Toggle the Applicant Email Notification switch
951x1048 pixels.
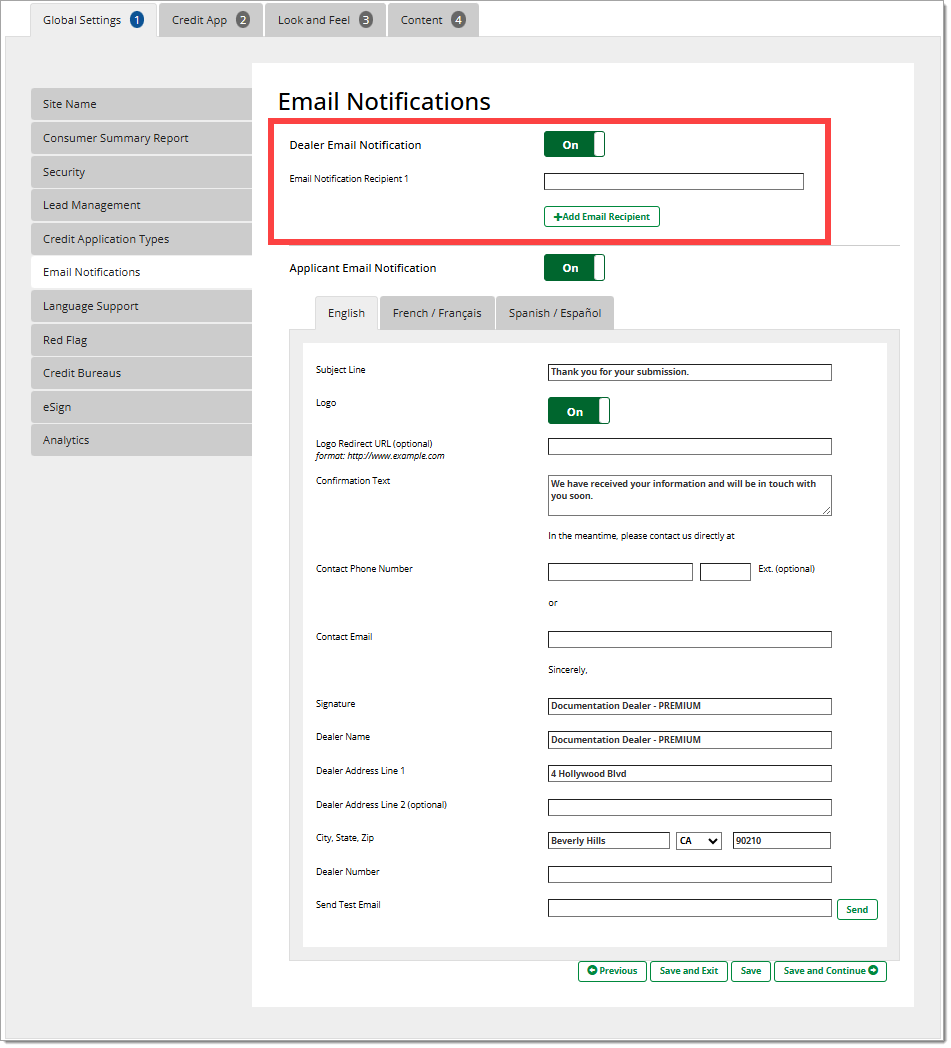(x=574, y=268)
